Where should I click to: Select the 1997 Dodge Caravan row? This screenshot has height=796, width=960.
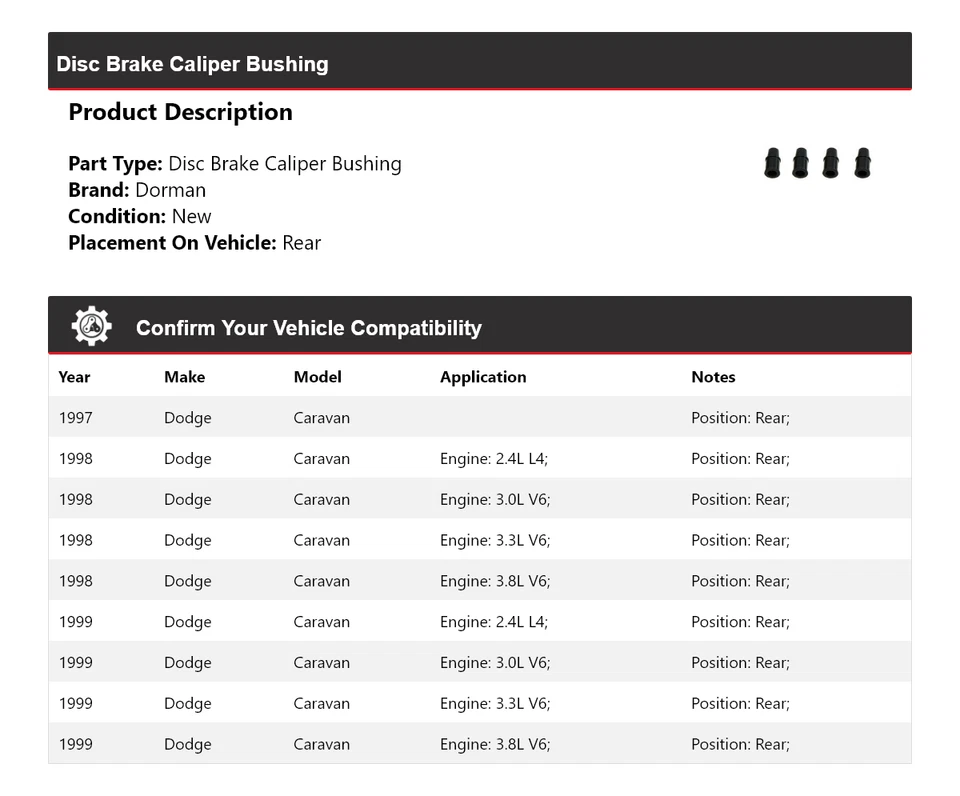pos(320,418)
